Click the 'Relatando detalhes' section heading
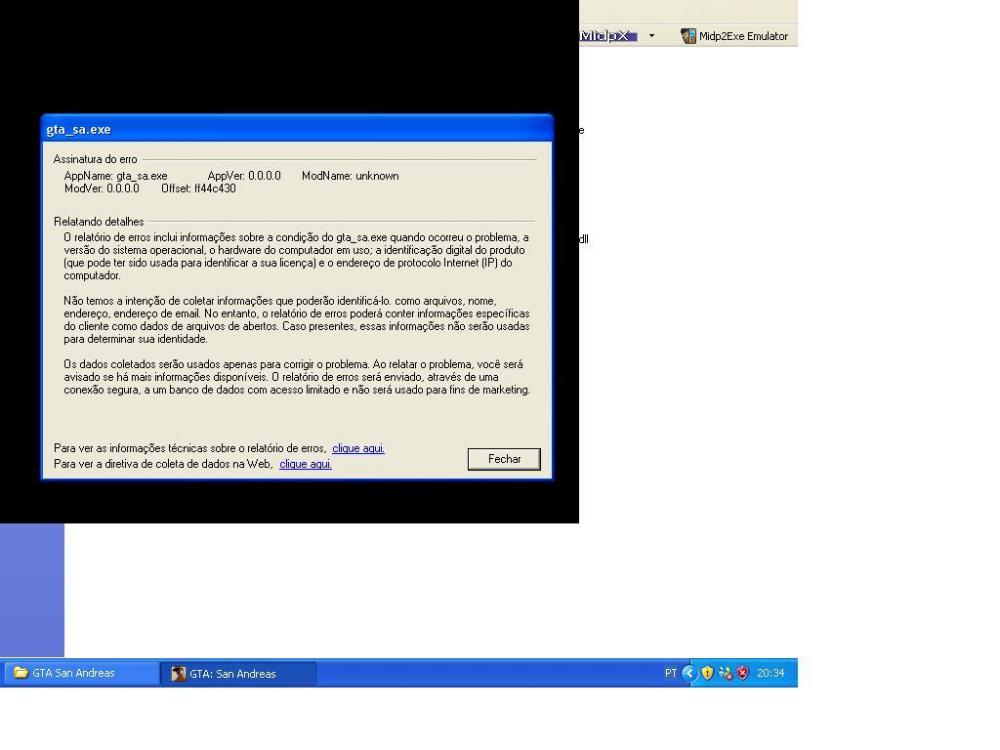The image size is (1000, 750). pyautogui.click(x=99, y=222)
